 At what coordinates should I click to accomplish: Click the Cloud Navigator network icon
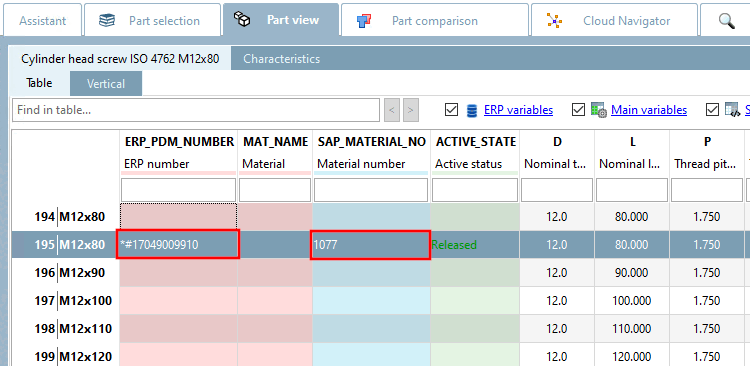coord(554,21)
